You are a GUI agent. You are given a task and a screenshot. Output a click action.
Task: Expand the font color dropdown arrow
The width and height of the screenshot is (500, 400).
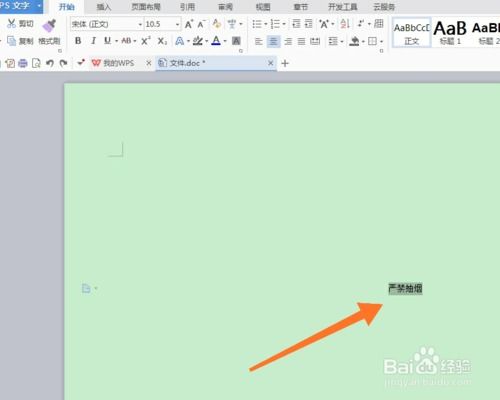tap(225, 41)
